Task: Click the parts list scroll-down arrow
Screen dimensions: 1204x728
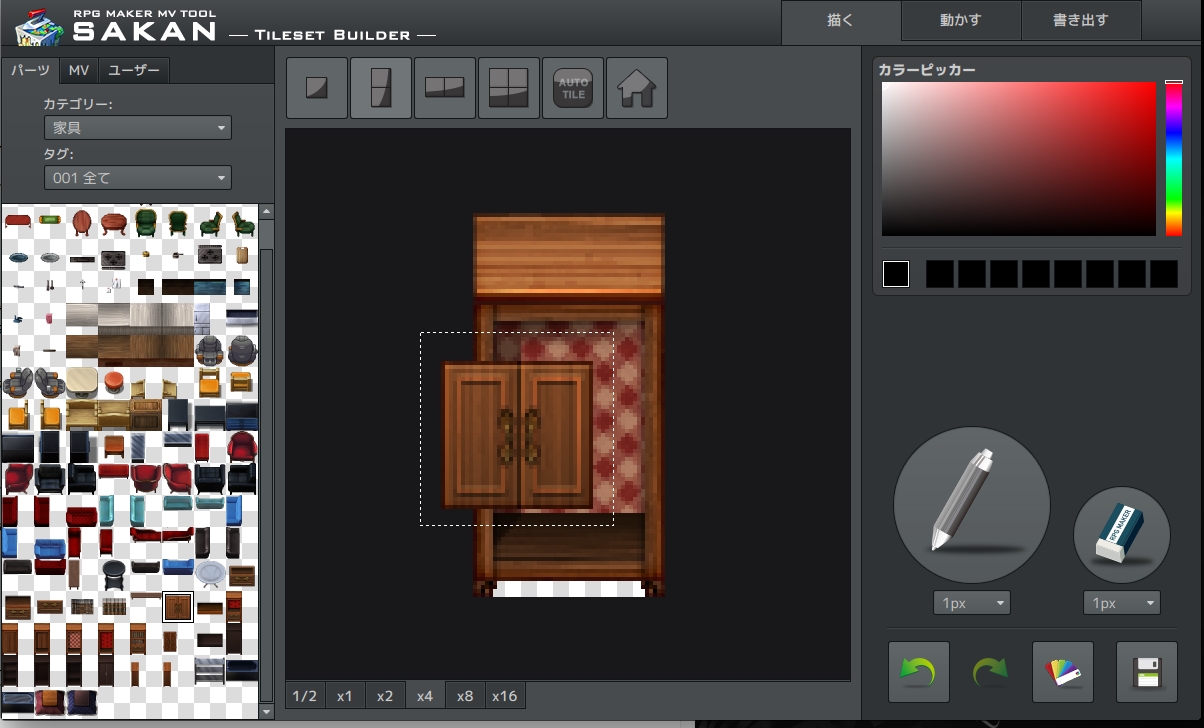Action: click(x=266, y=711)
